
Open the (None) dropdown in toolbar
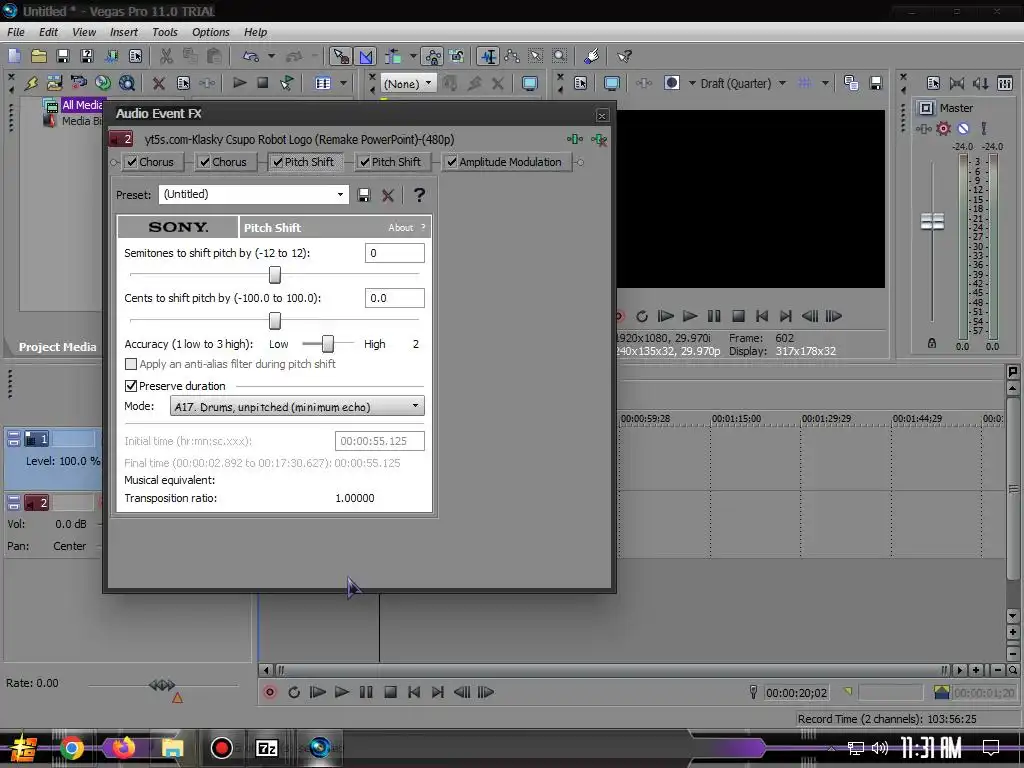[408, 83]
